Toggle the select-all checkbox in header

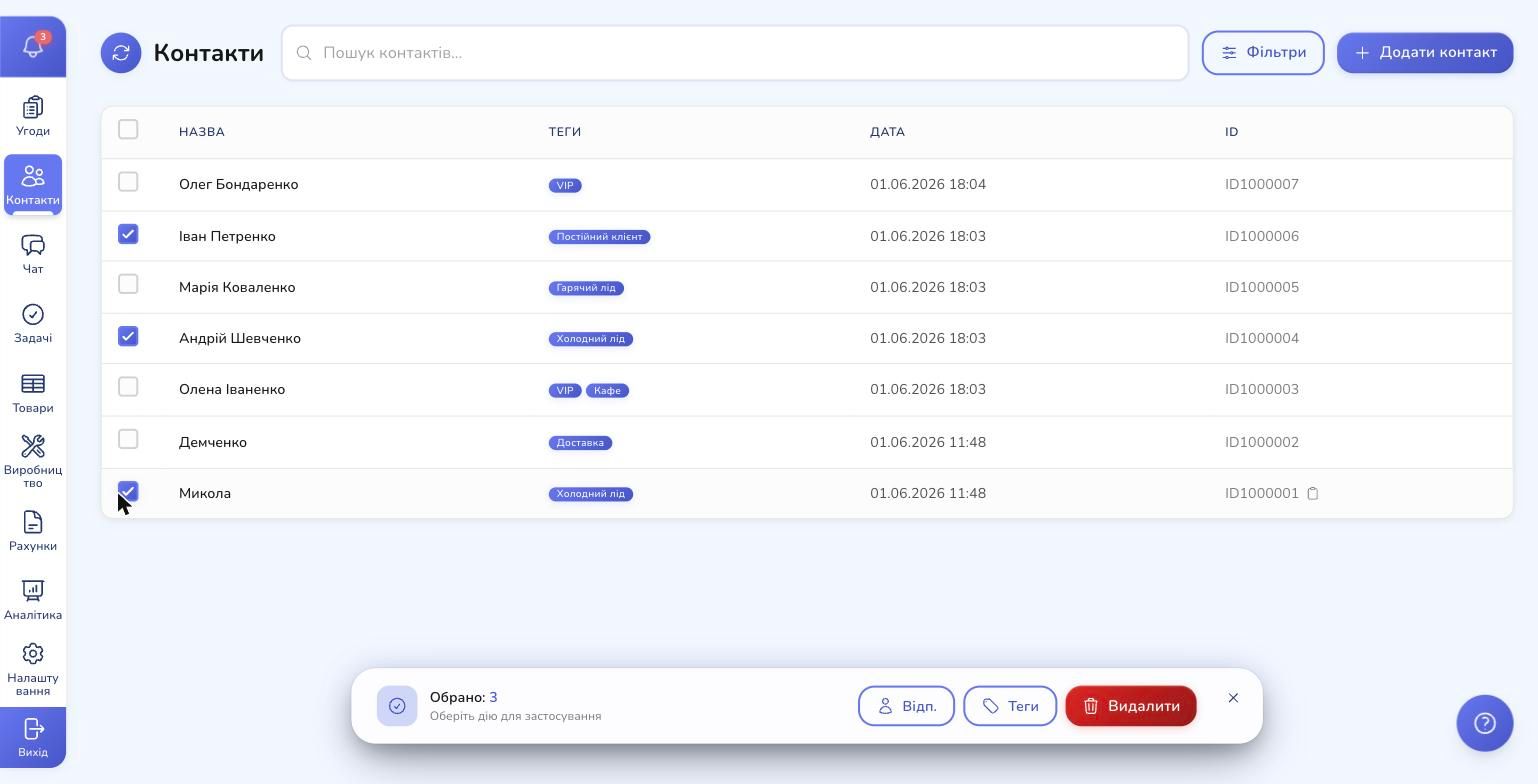128,129
